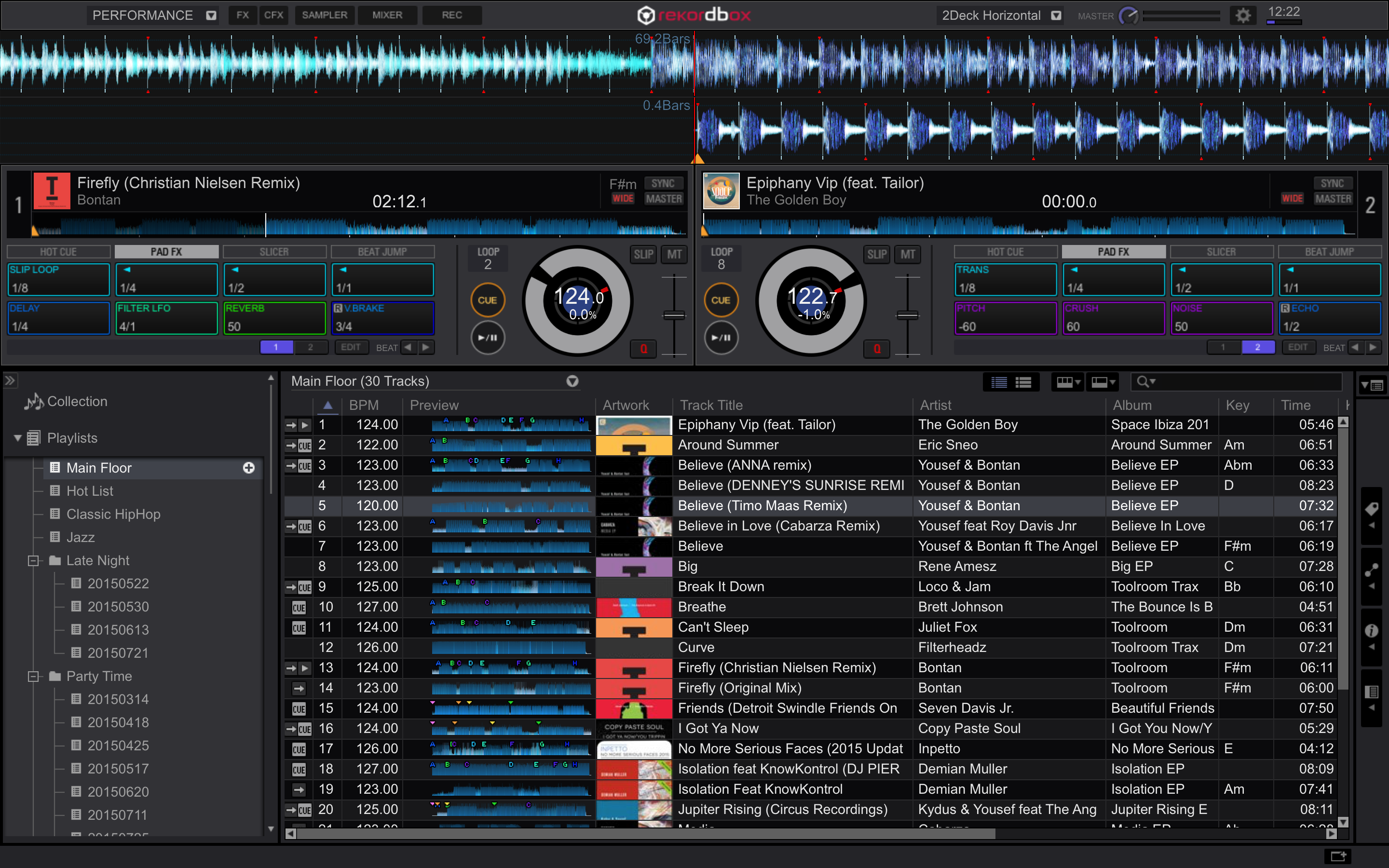Select the BEAT JUMP tab on deck 2

coord(1329,251)
